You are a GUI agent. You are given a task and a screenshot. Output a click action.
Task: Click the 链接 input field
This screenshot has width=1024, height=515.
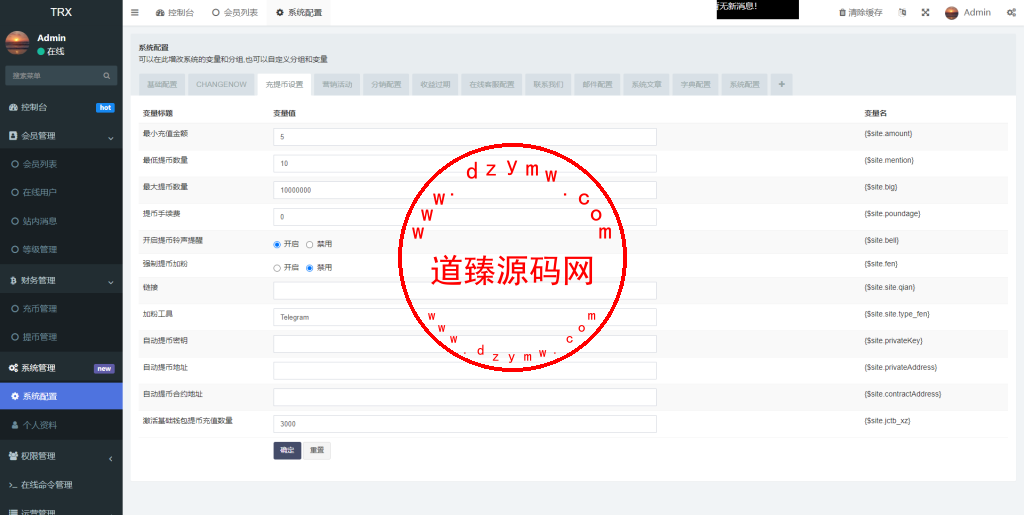(x=465, y=290)
